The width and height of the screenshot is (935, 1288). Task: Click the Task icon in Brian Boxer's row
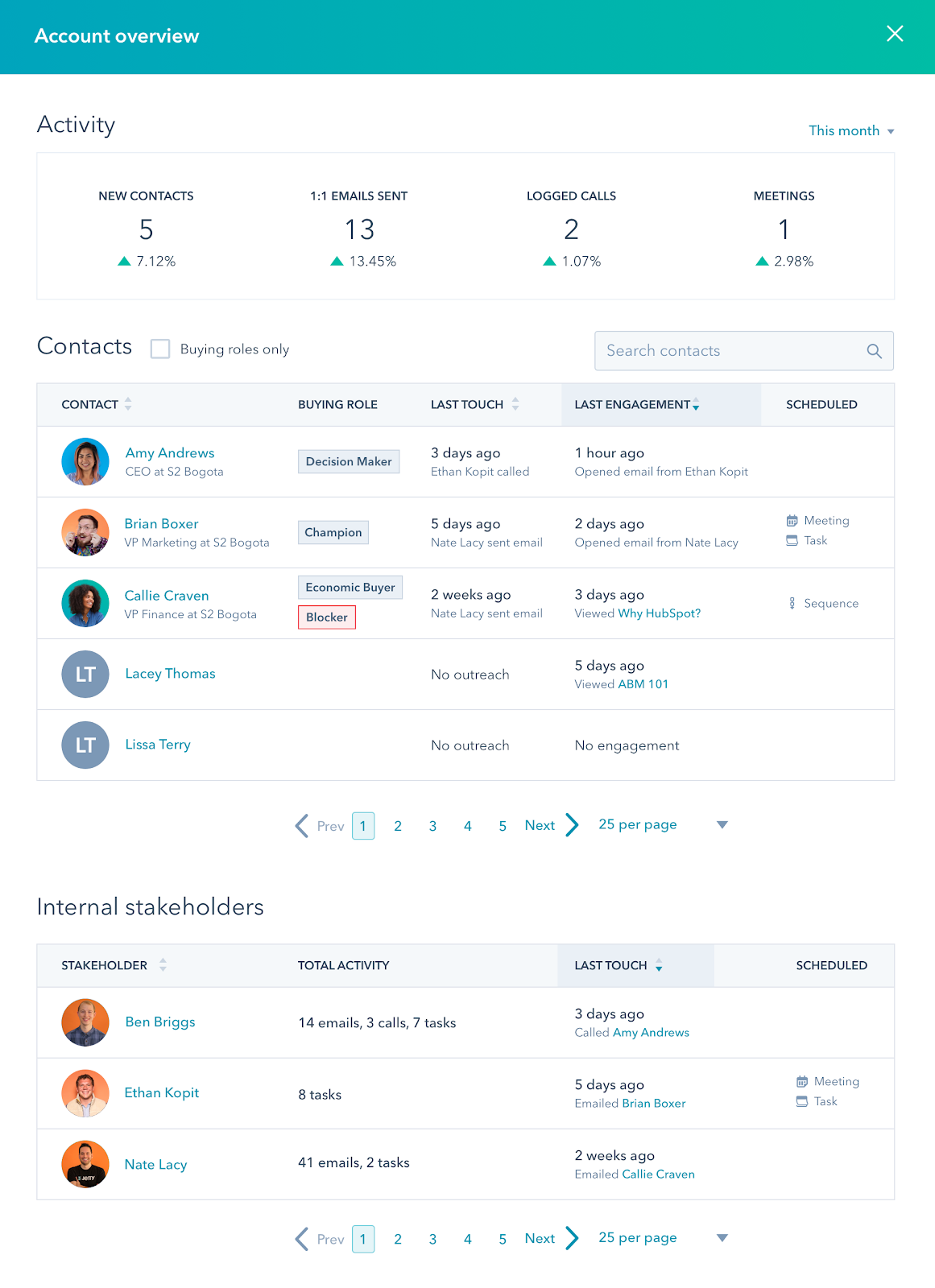[x=792, y=541]
